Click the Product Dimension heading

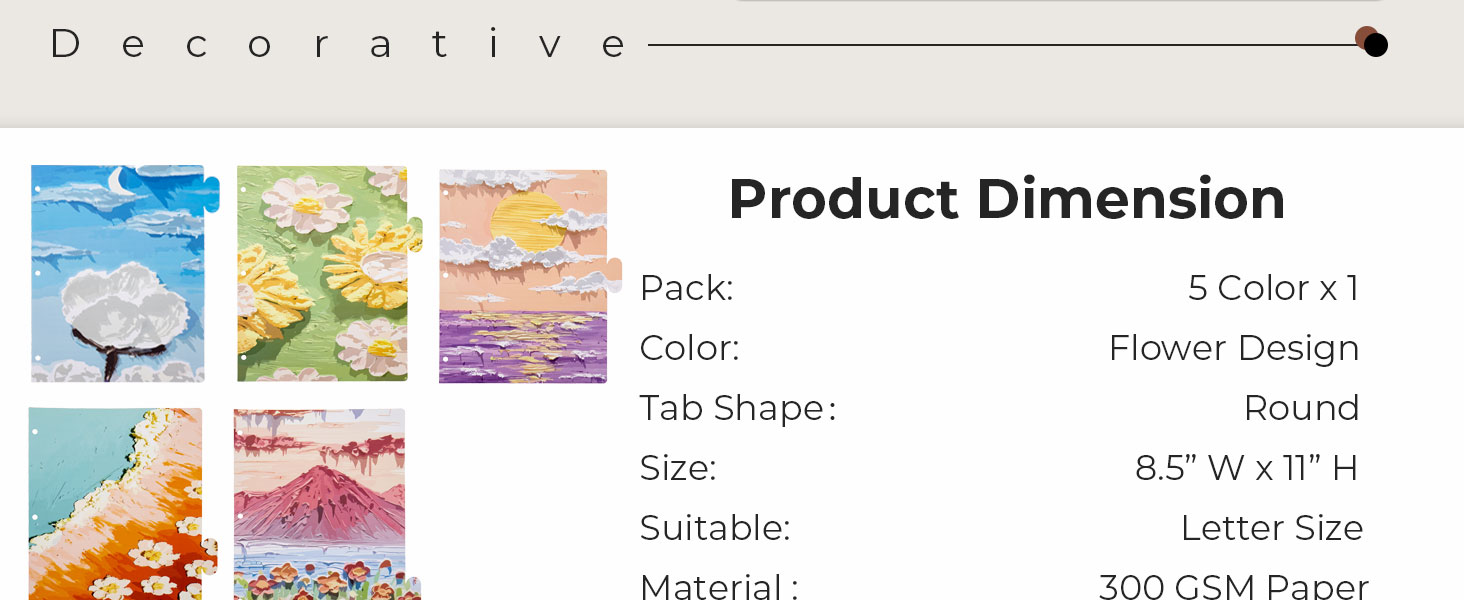1006,198
